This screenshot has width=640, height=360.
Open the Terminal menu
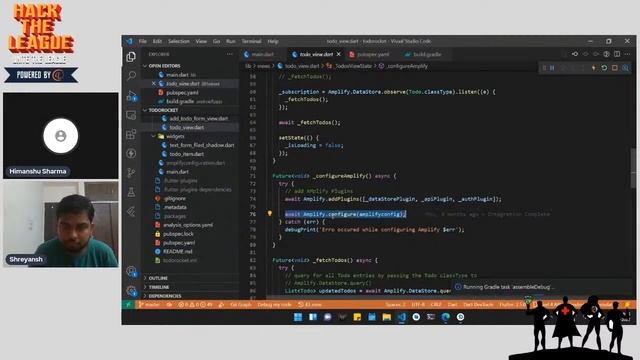(x=251, y=41)
